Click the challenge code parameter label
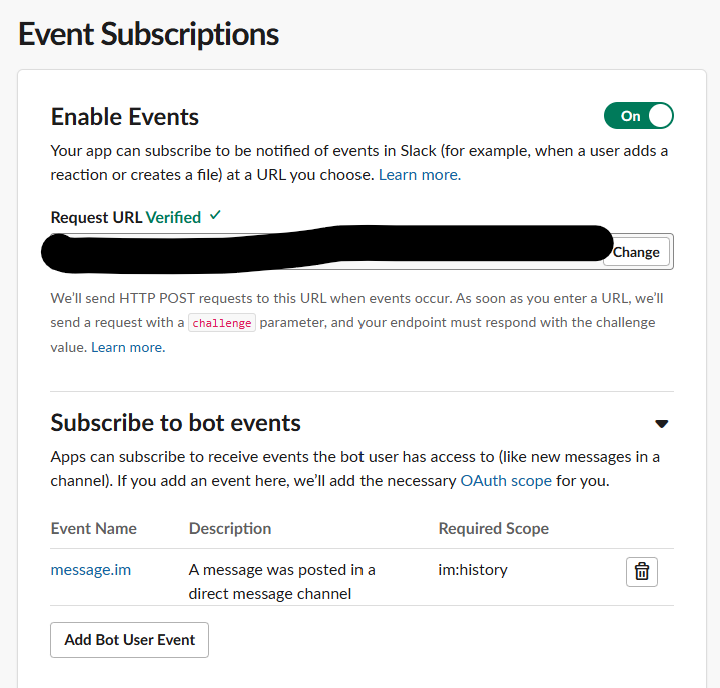This screenshot has width=720, height=688. (222, 323)
